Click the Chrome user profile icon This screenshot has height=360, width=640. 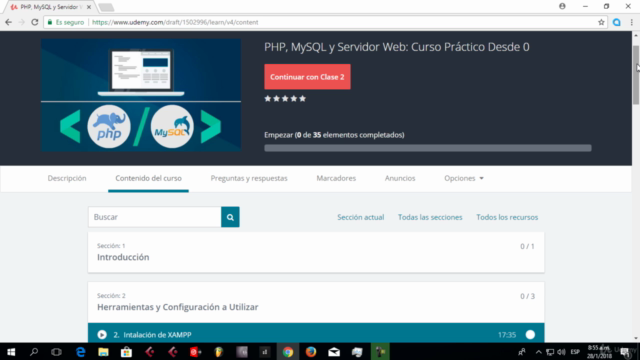pyautogui.click(x=562, y=6)
